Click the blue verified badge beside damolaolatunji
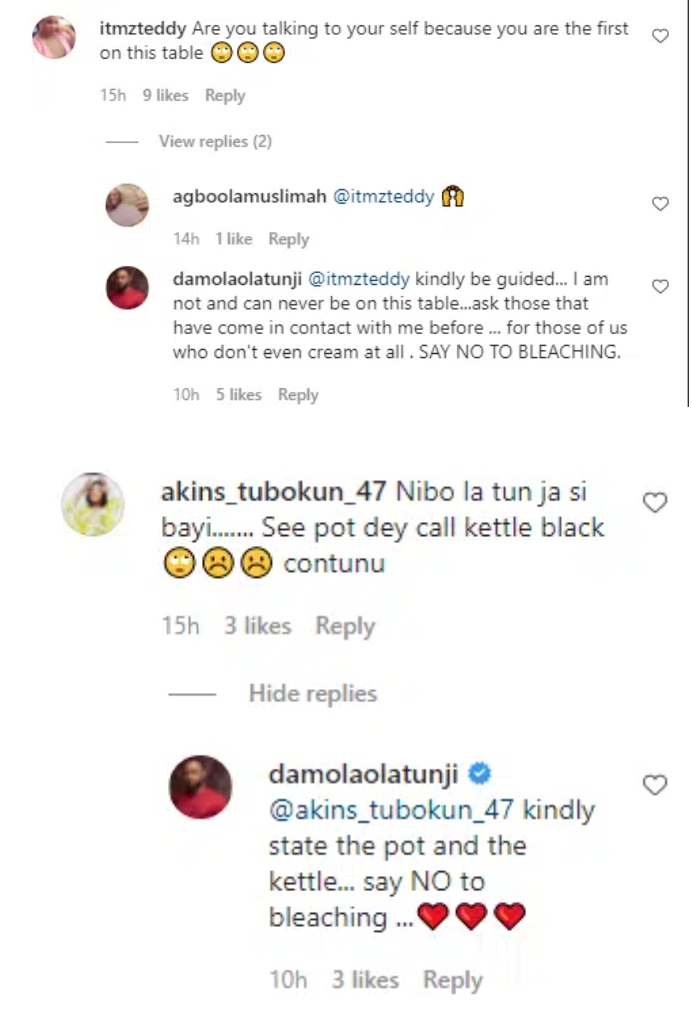The height and width of the screenshot is (1017, 692). coord(479,774)
